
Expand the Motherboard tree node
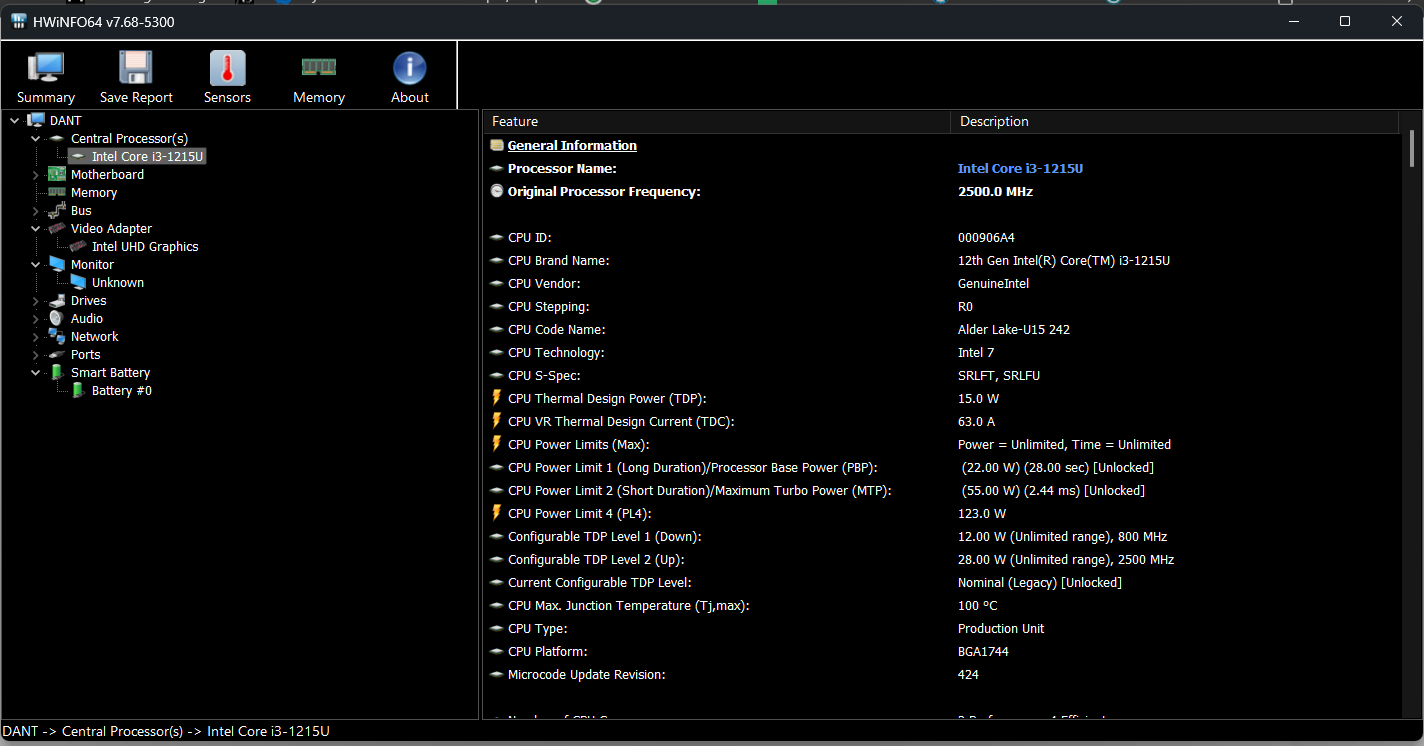[36, 175]
